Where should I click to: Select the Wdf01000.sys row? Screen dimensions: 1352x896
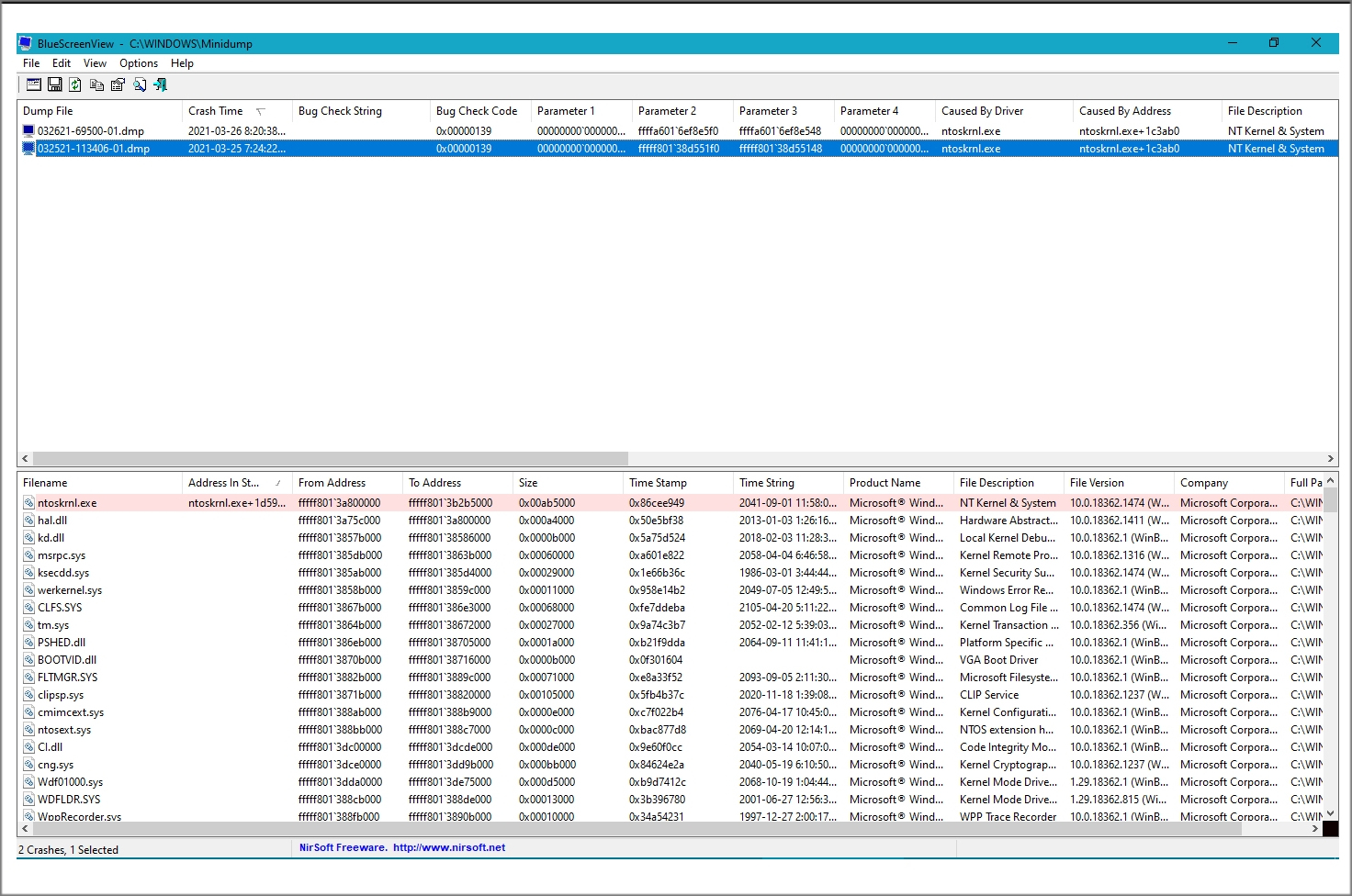(670, 782)
